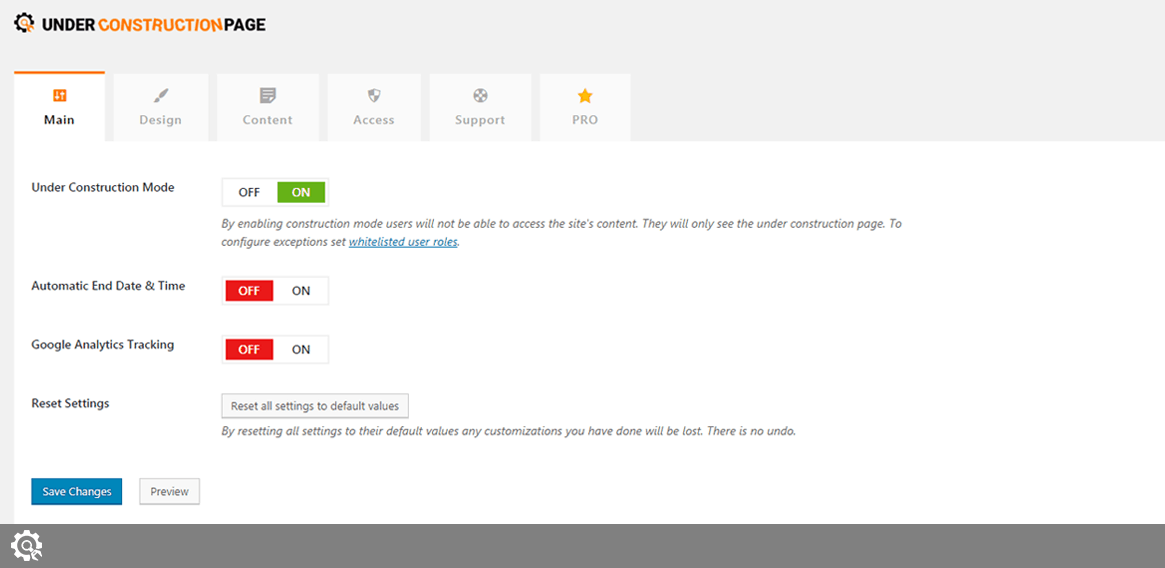1165x568 pixels.
Task: Open the Content tab label
Action: [x=267, y=120]
